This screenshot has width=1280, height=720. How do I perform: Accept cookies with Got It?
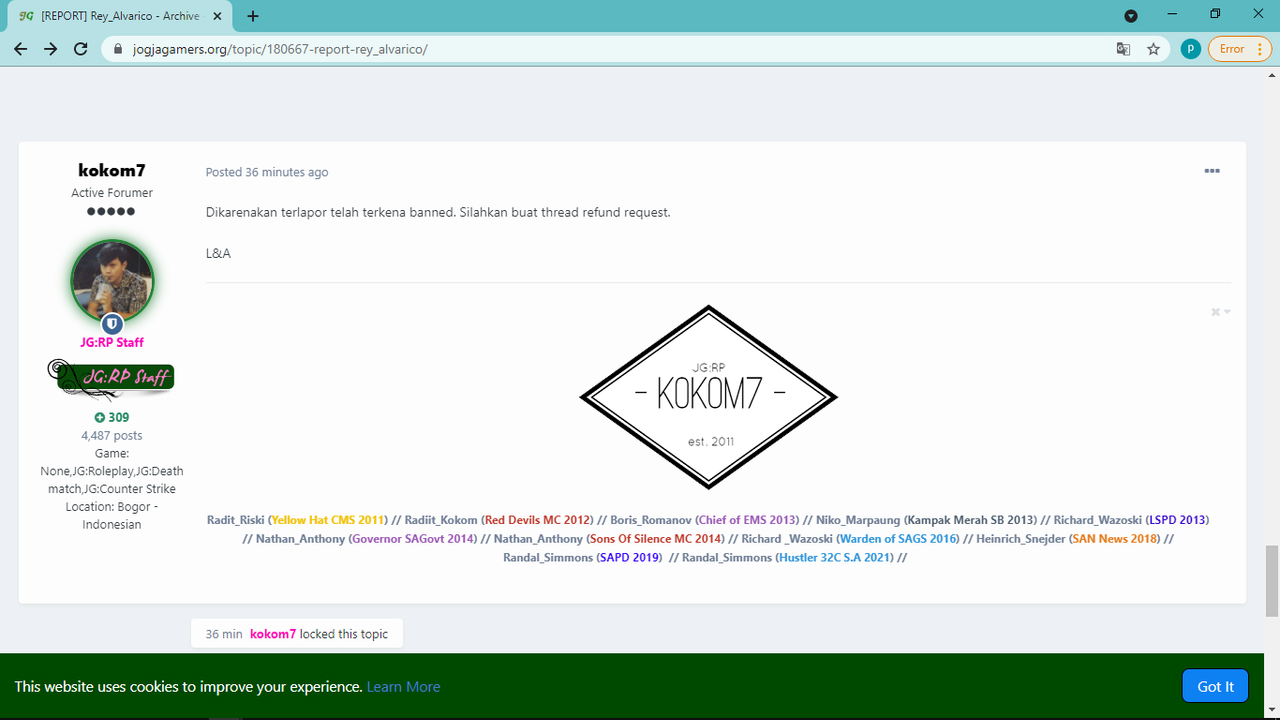tap(1215, 686)
